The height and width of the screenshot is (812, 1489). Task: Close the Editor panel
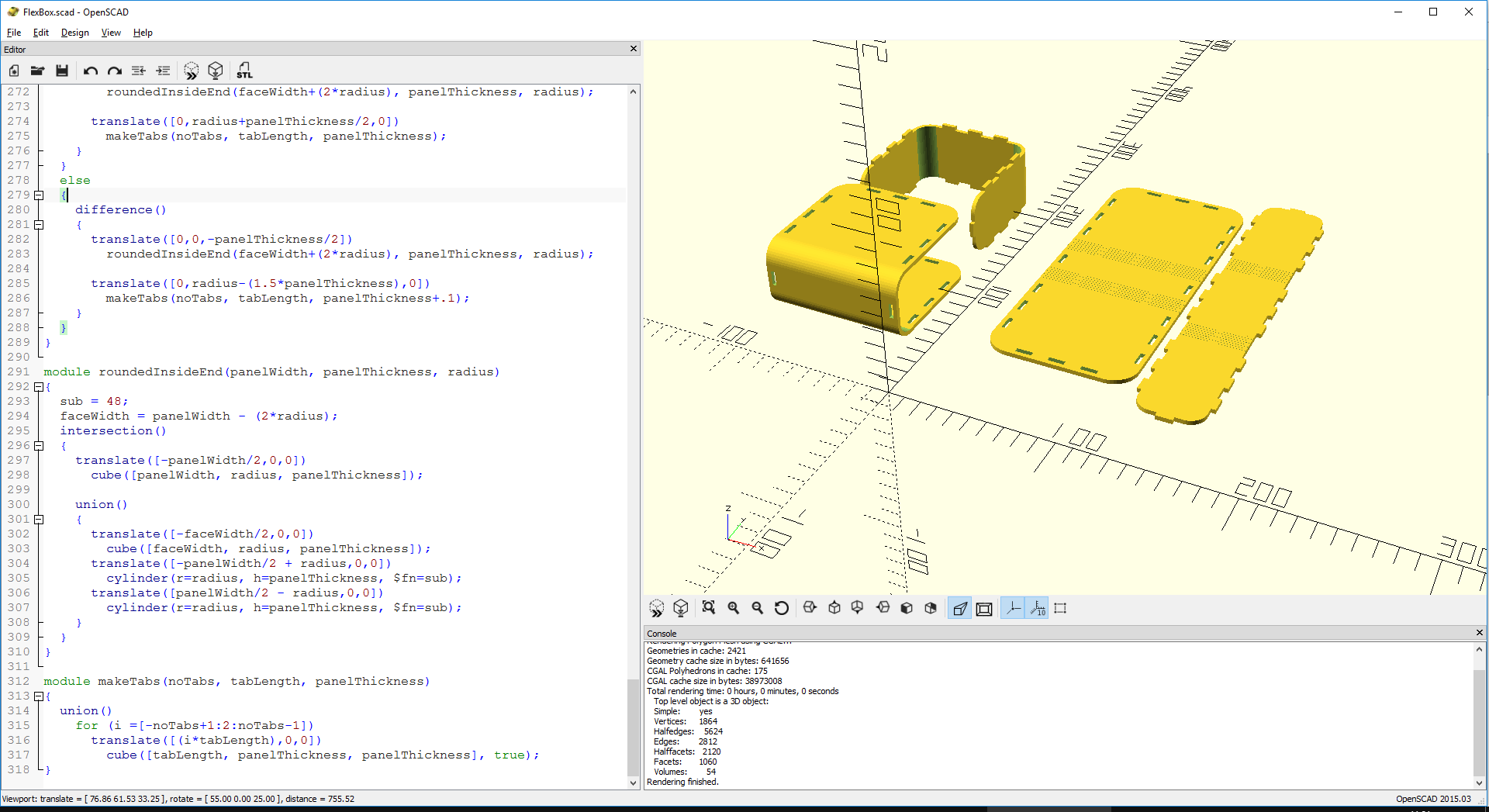[634, 49]
